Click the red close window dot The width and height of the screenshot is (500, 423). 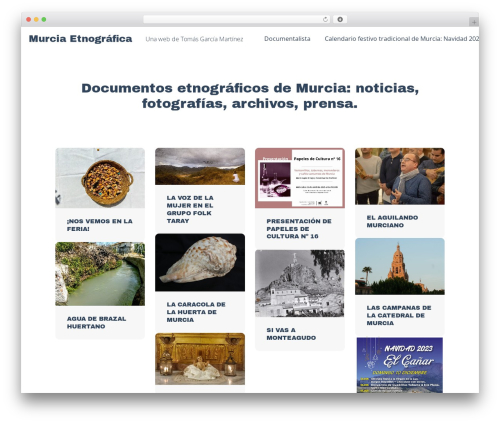click(29, 20)
